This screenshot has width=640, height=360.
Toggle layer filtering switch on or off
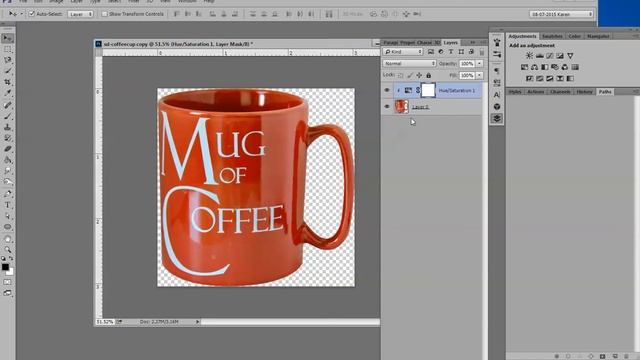tap(482, 52)
